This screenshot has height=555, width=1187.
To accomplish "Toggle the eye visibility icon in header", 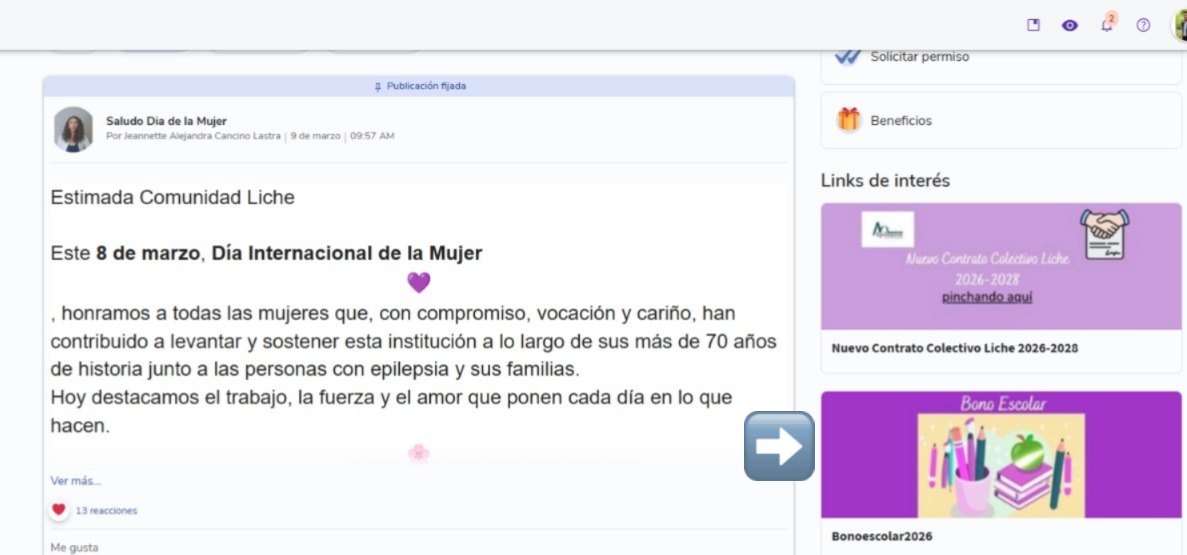I will click(x=1070, y=26).
